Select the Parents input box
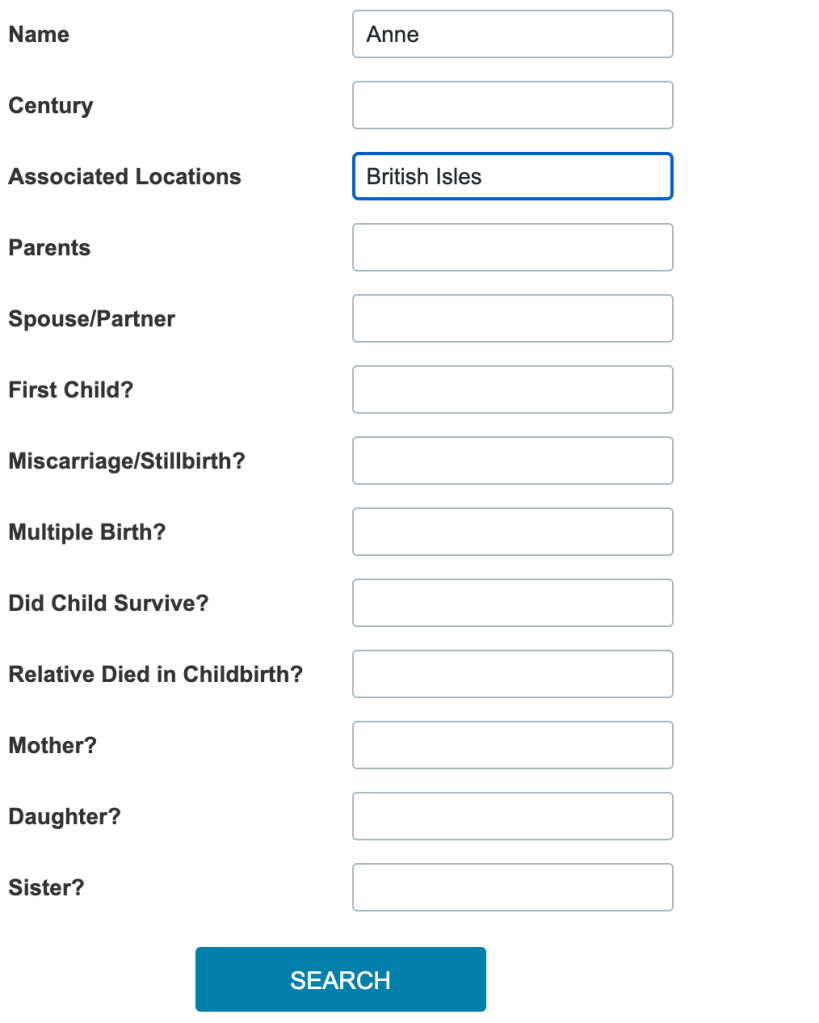 [512, 247]
